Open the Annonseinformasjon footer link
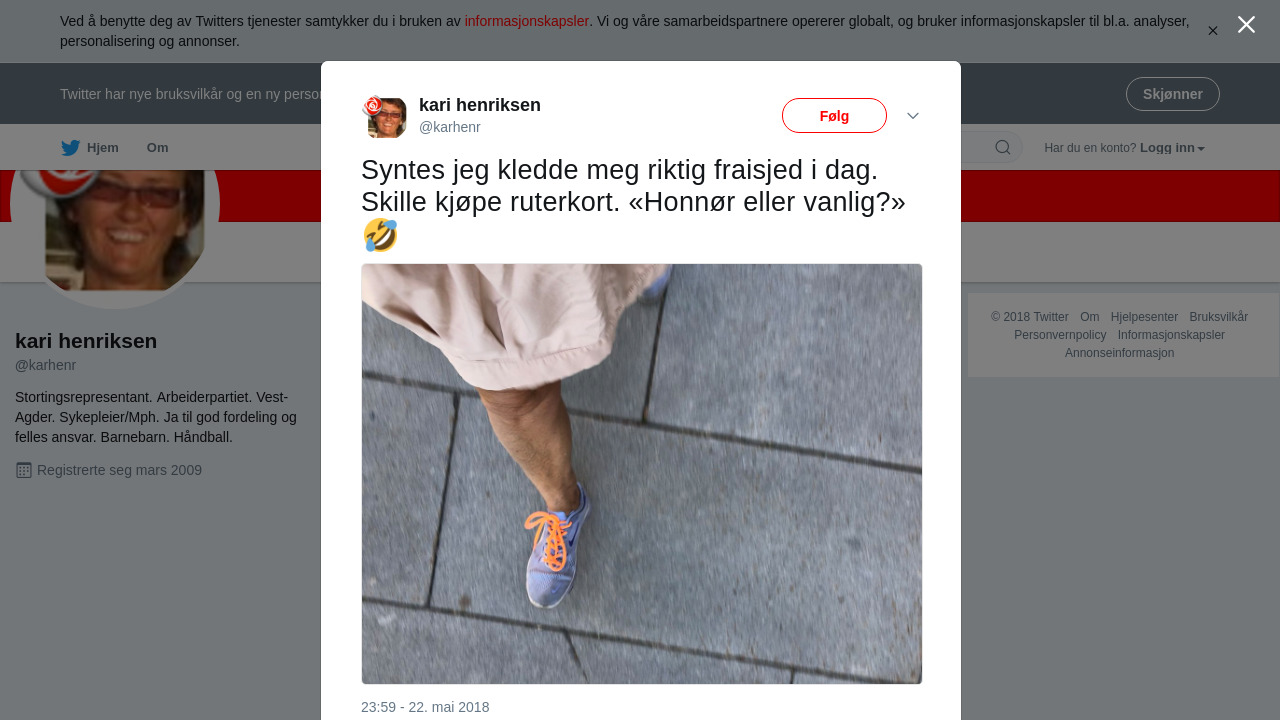Viewport: 1280px width, 720px height. click(1119, 353)
